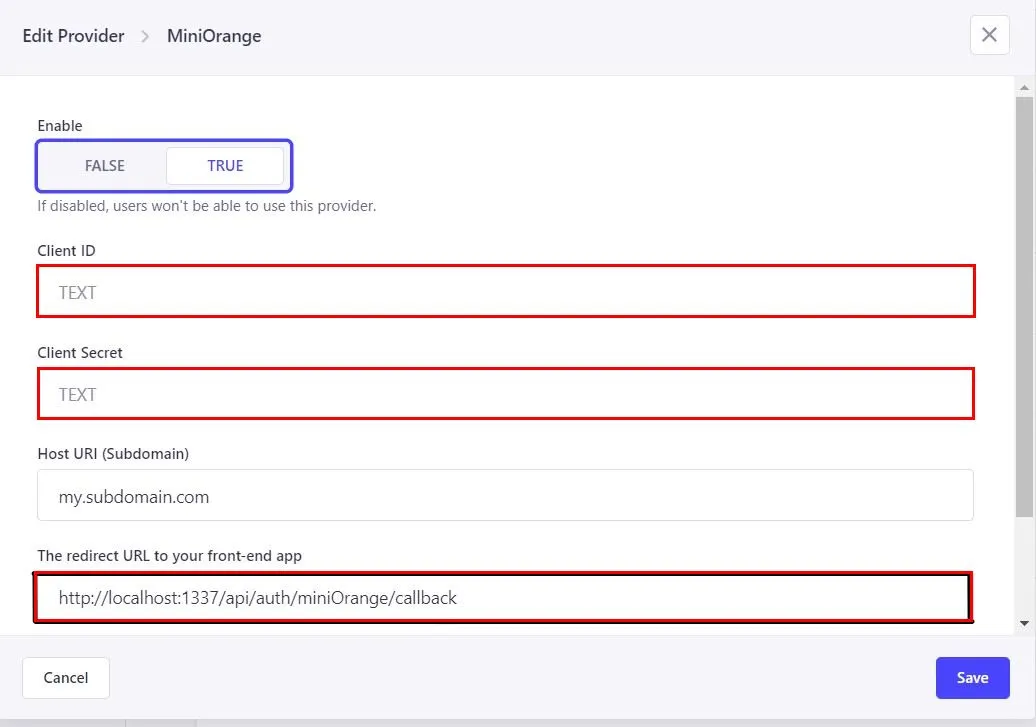Cancel editing the provider
Screen dimensions: 1036x727
point(65,677)
